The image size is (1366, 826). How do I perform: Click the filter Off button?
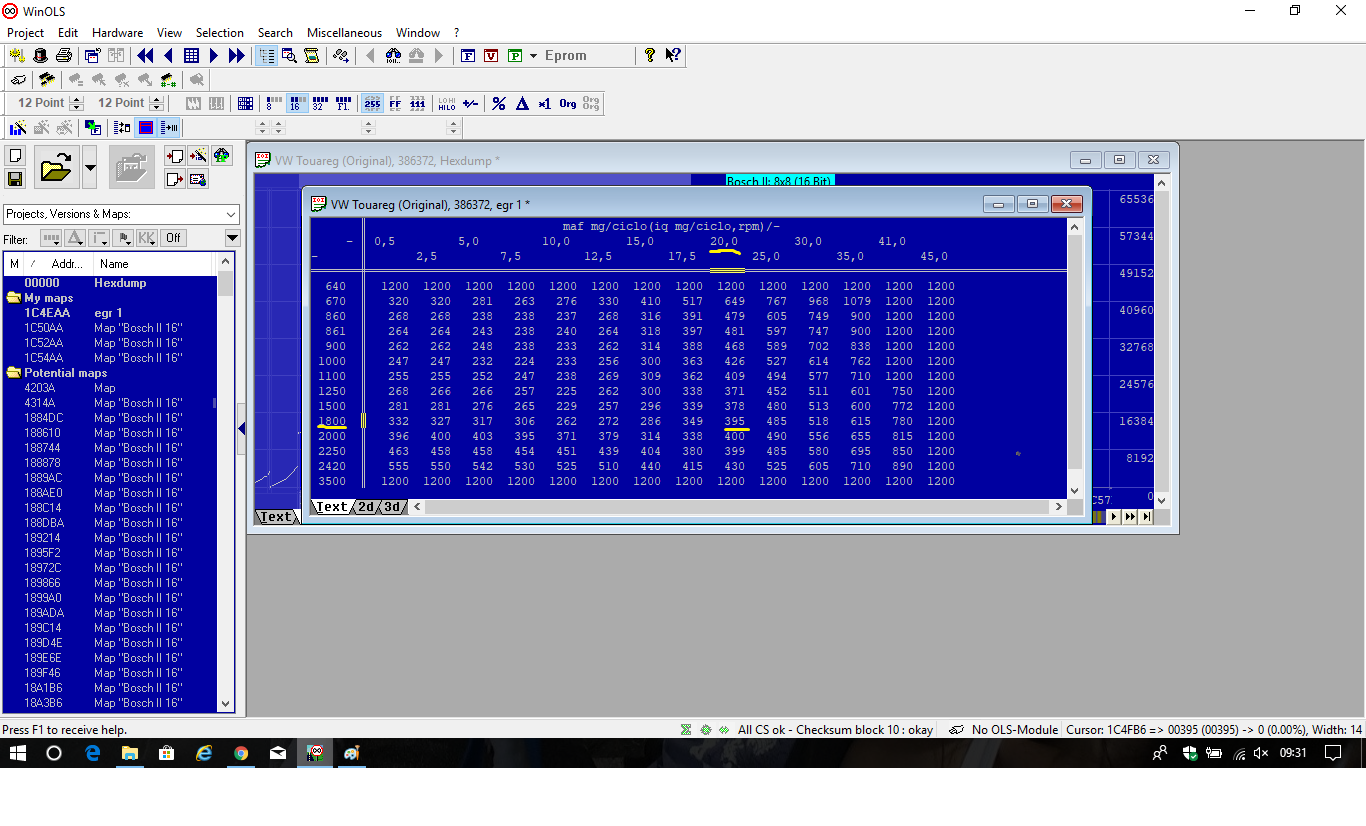(174, 238)
